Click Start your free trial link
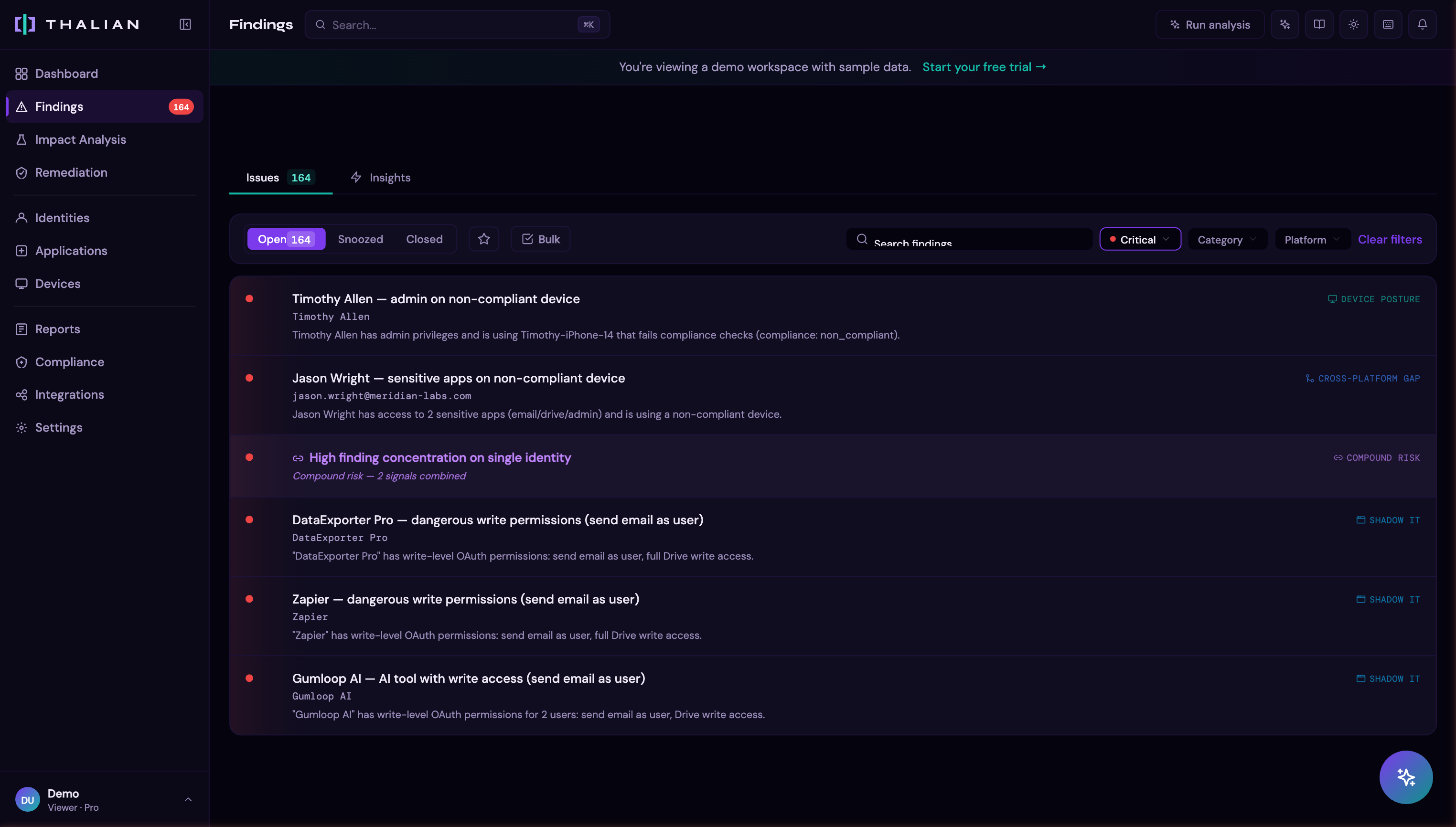The height and width of the screenshot is (827, 1456). (x=984, y=67)
